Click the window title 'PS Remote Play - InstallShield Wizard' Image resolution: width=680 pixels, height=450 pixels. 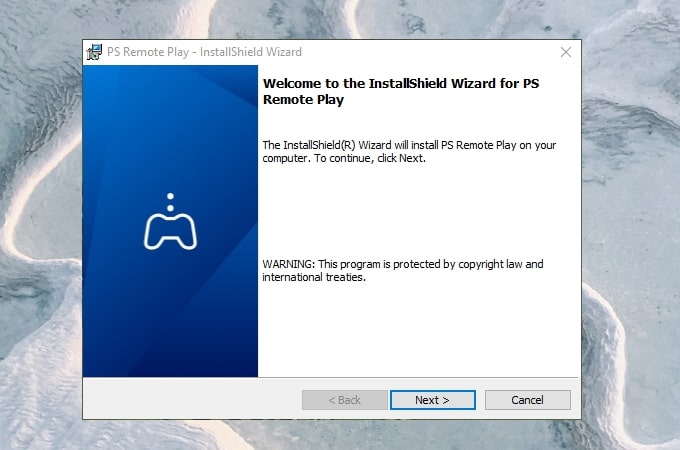204,52
